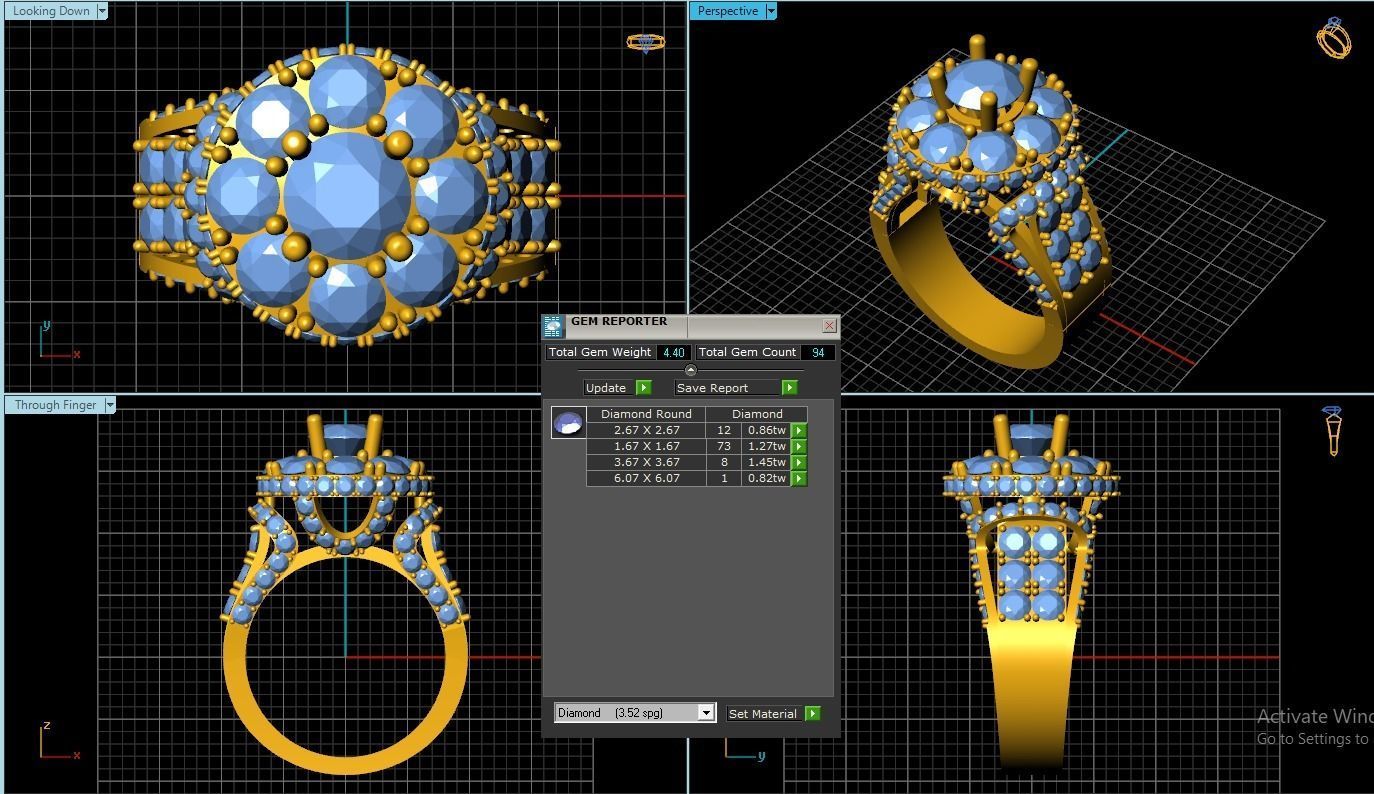Click the quantity cell showing 8
1374x794 pixels.
point(723,462)
